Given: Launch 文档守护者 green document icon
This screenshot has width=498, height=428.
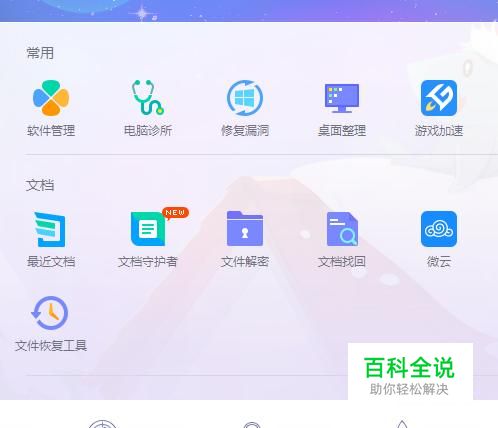Looking at the screenshot, I should coord(148,229).
